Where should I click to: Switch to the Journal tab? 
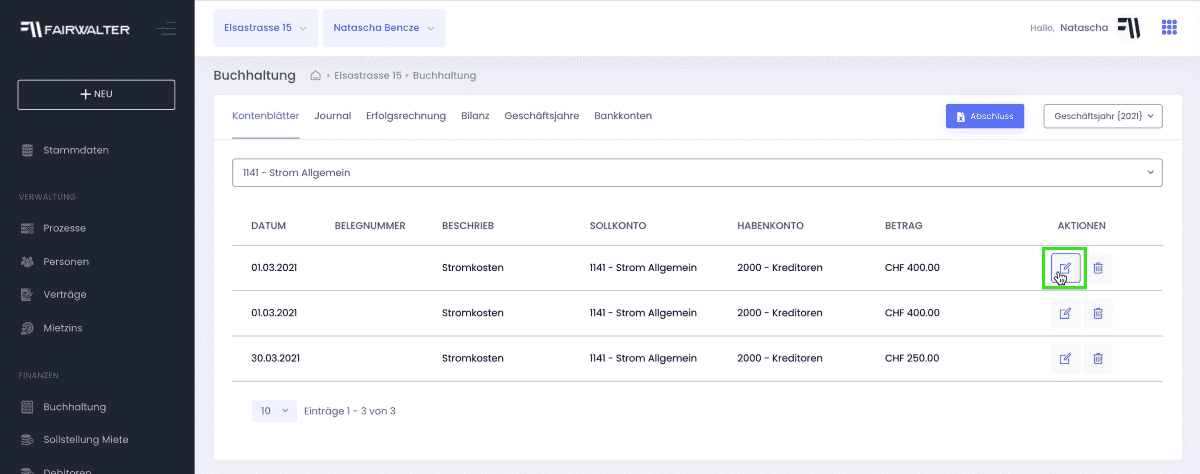pos(332,116)
